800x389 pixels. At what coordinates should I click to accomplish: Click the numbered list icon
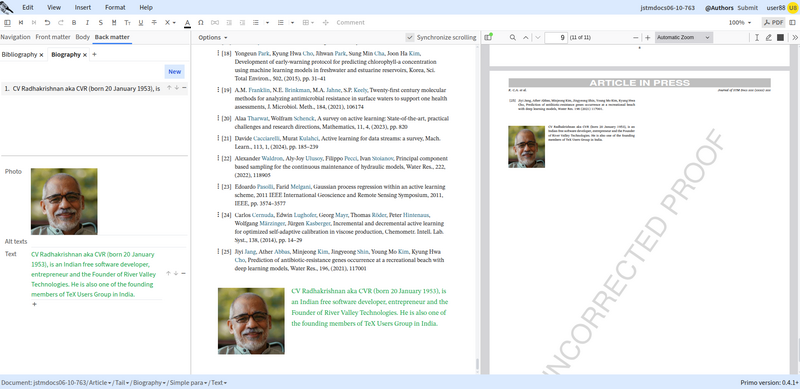pyautogui.click(x=281, y=22)
